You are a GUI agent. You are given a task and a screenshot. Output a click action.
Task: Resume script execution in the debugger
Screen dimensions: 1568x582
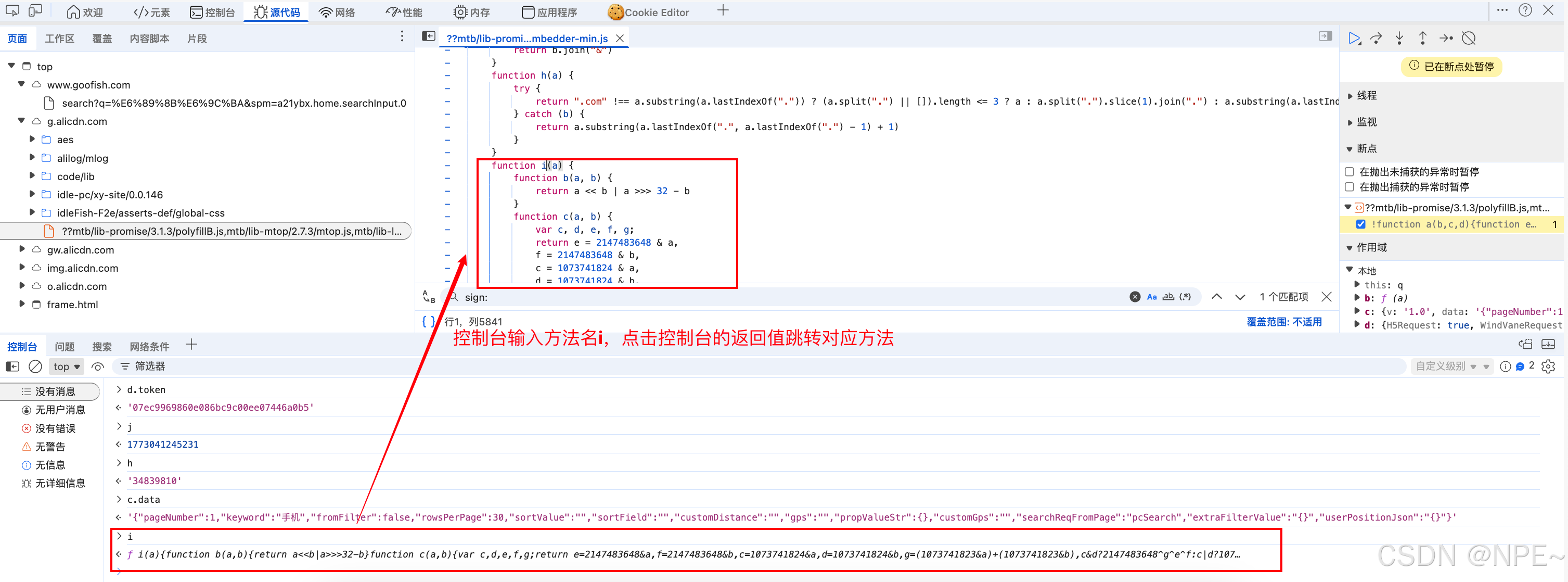pyautogui.click(x=1354, y=39)
